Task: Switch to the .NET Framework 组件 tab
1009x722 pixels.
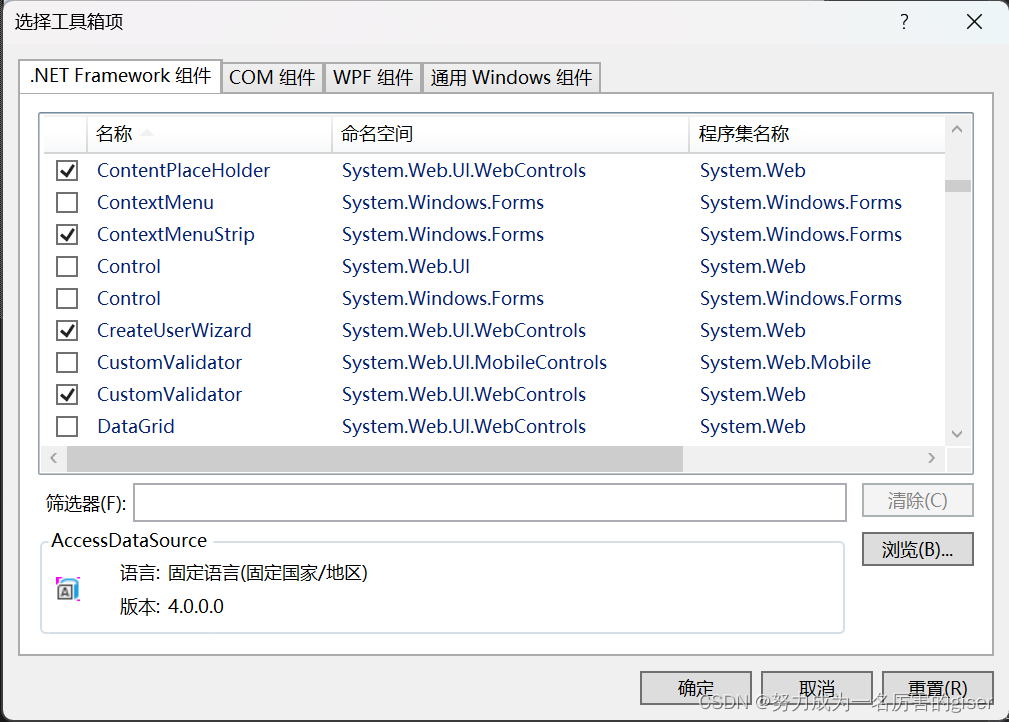Action: [120, 76]
